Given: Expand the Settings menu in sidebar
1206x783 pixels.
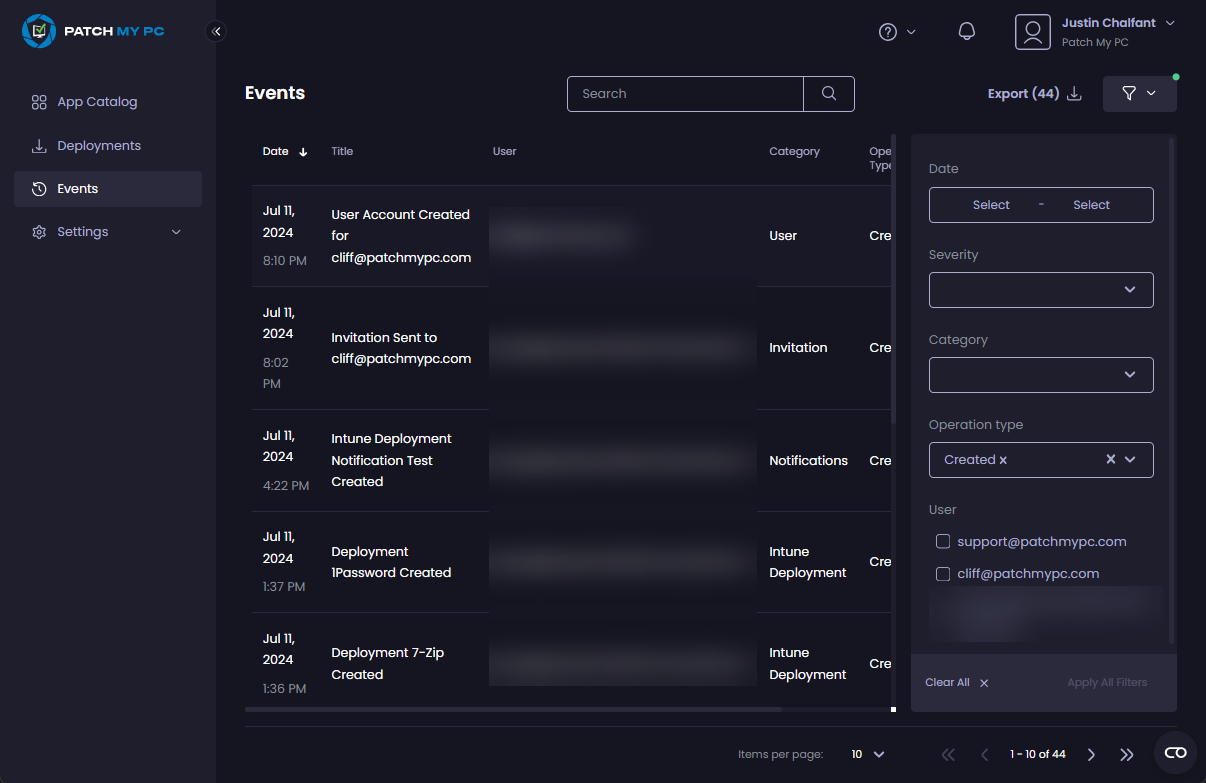Looking at the screenshot, I should tap(176, 231).
